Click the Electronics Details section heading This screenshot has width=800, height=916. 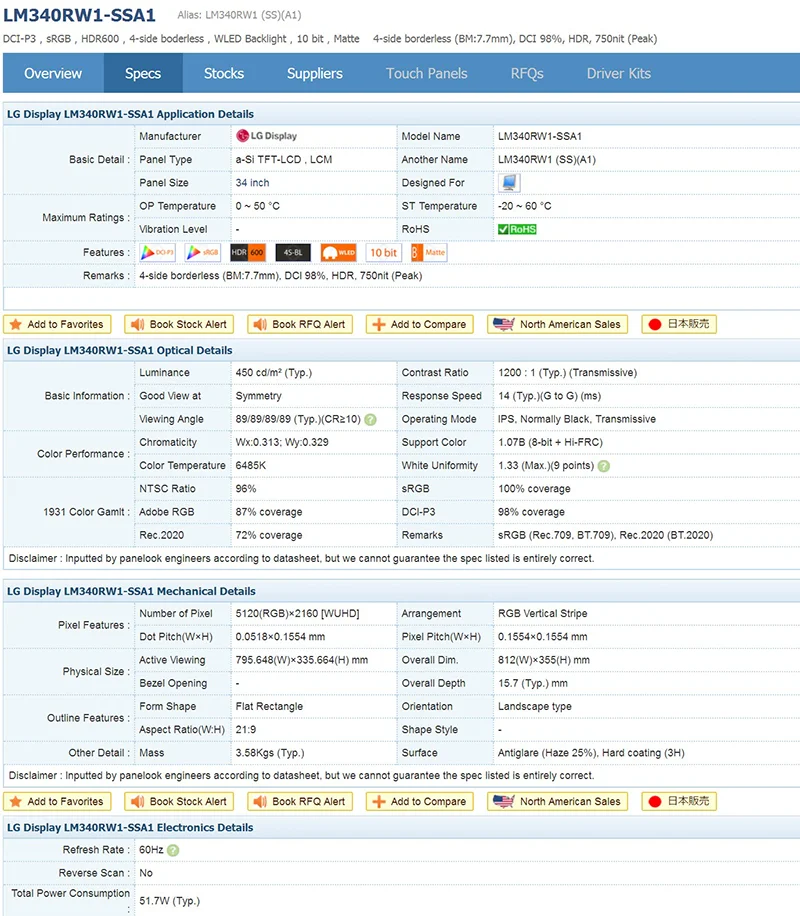(130, 828)
